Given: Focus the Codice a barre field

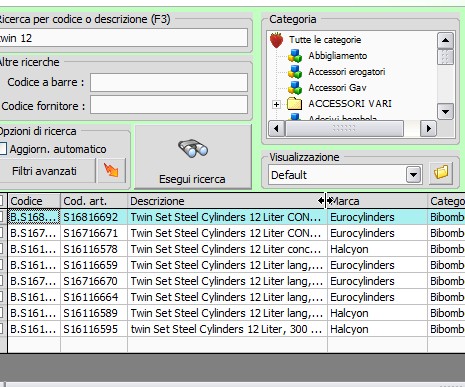Looking at the screenshot, I should pyautogui.click(x=169, y=82).
